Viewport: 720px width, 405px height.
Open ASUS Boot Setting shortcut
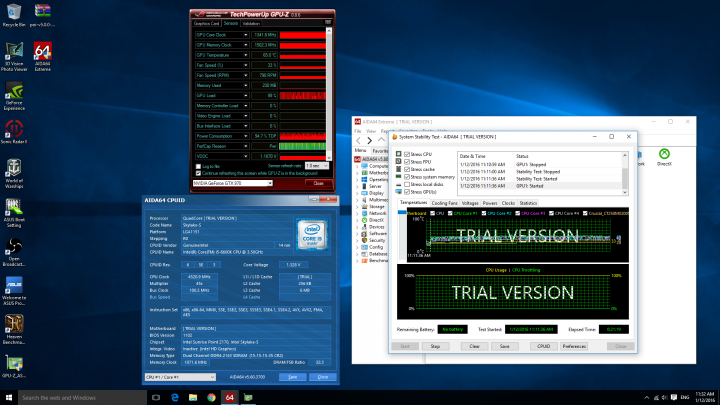[14, 213]
